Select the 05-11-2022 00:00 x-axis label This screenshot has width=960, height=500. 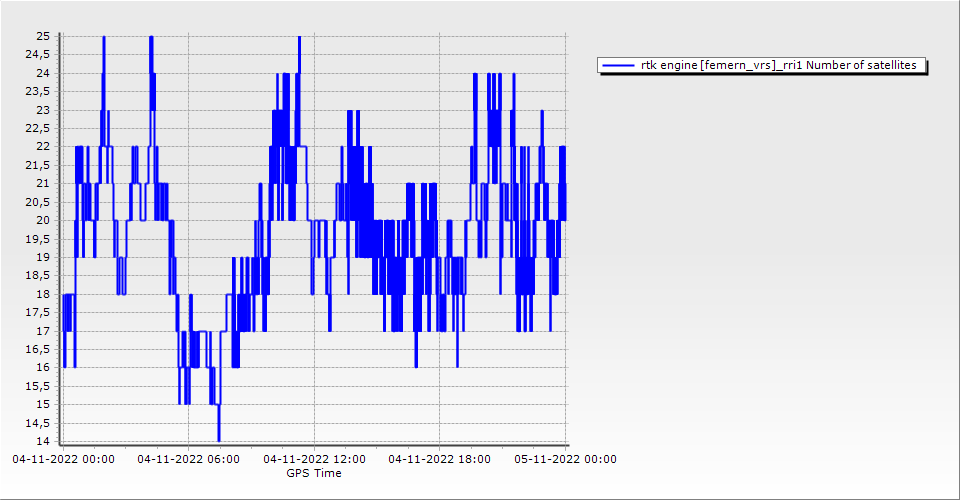coord(565,460)
